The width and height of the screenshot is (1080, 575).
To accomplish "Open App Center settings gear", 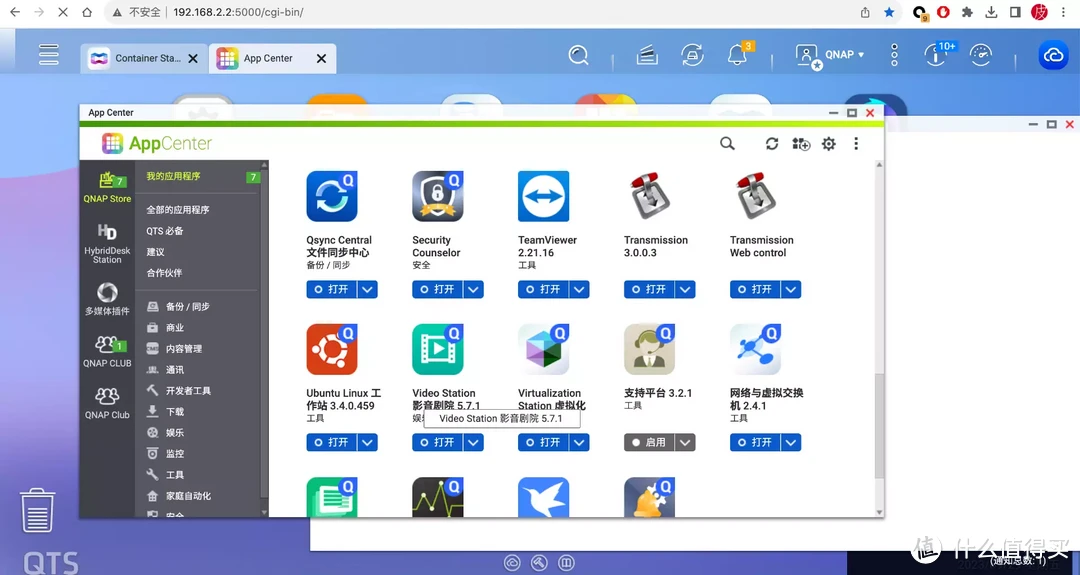I will [829, 143].
